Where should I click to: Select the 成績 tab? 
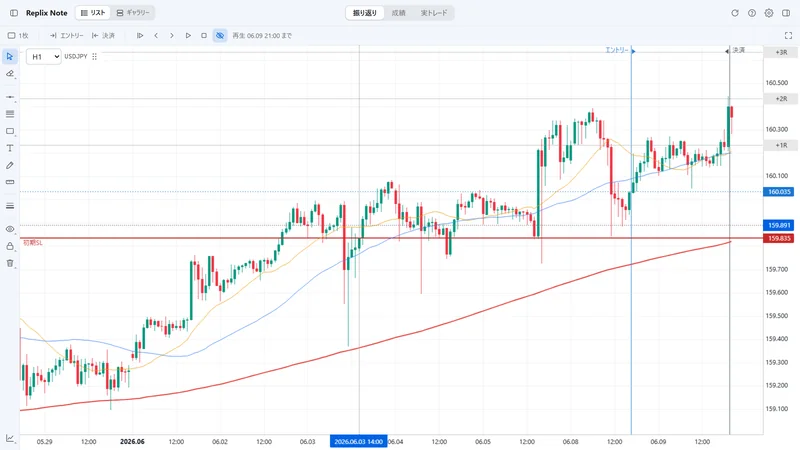(398, 13)
